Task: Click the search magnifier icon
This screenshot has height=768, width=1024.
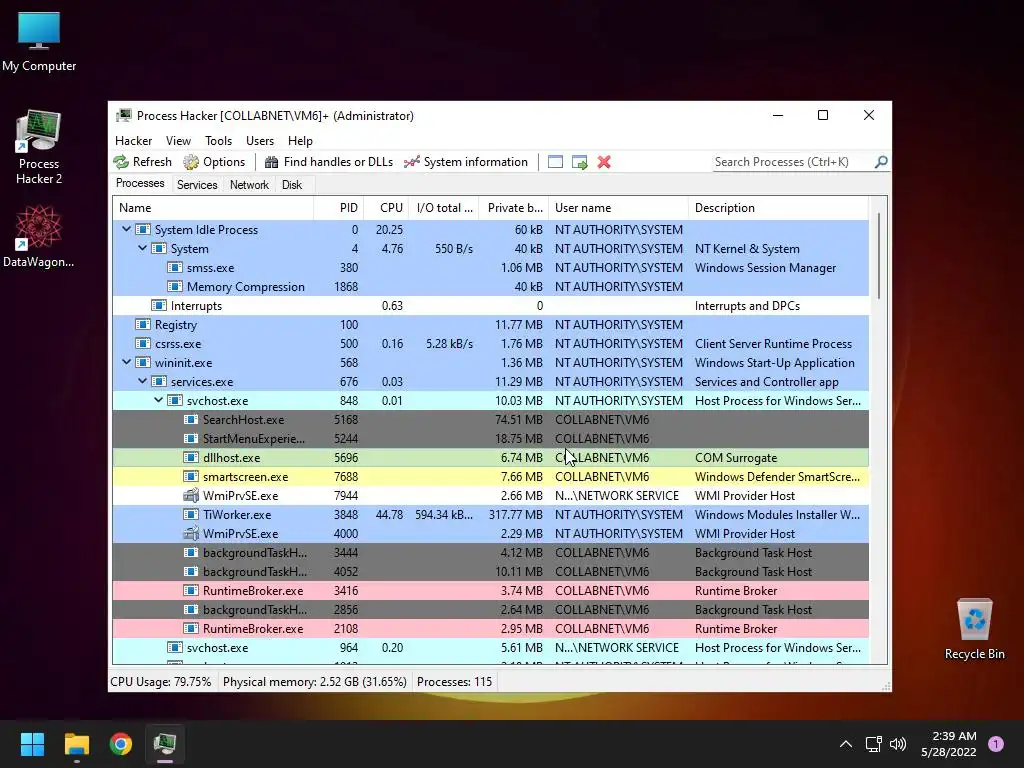Action: tap(881, 161)
